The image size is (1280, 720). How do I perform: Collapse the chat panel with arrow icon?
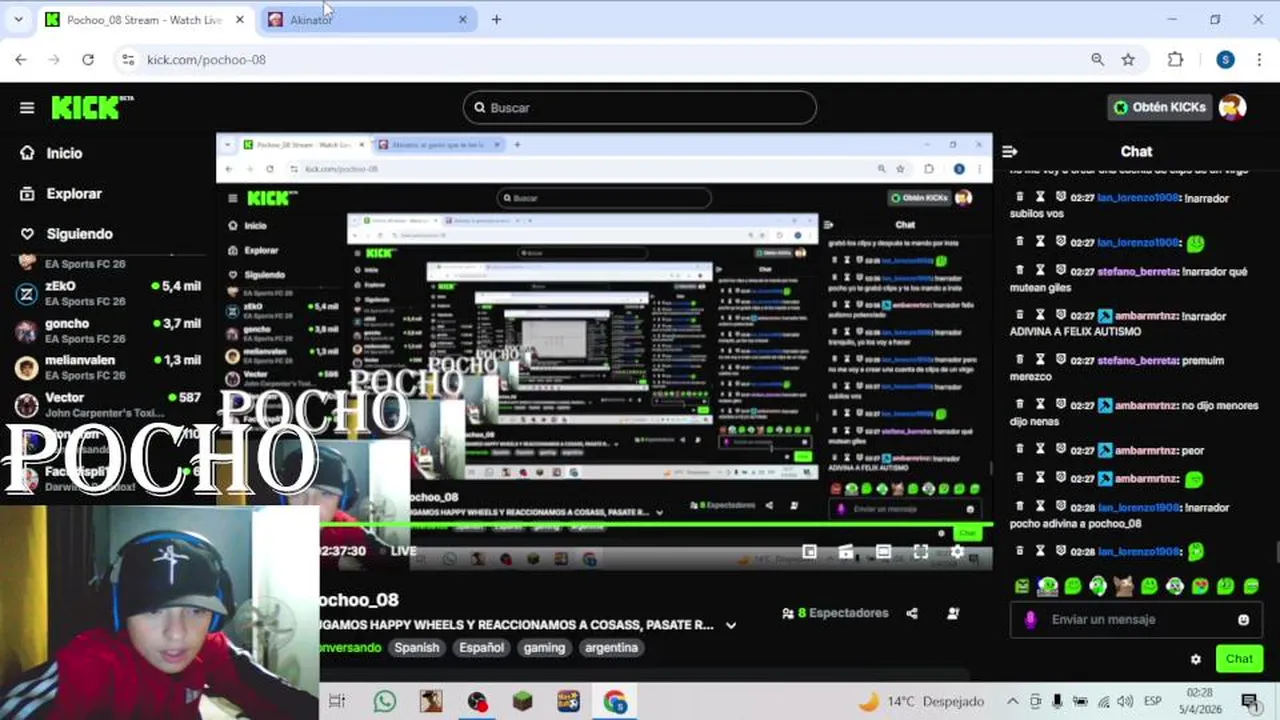coord(1010,152)
